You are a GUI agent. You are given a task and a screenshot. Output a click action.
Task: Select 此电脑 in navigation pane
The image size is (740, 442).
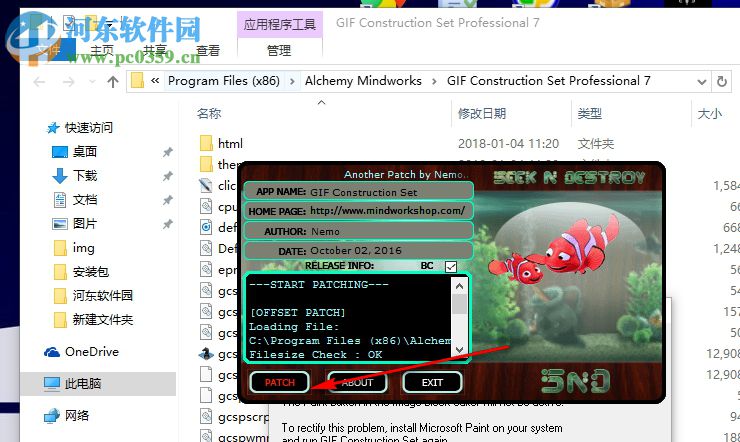point(83,384)
